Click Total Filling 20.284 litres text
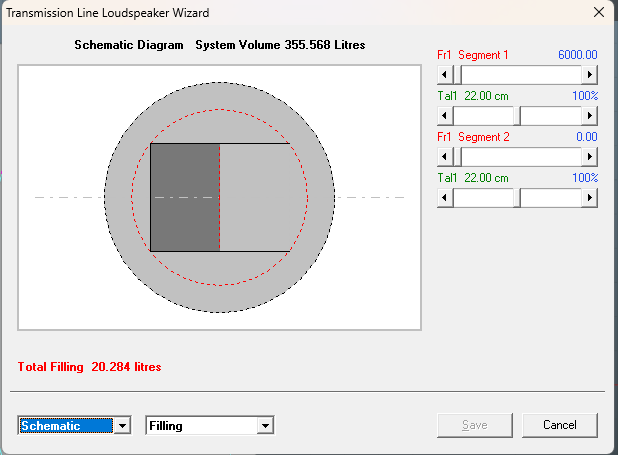 tap(89, 367)
